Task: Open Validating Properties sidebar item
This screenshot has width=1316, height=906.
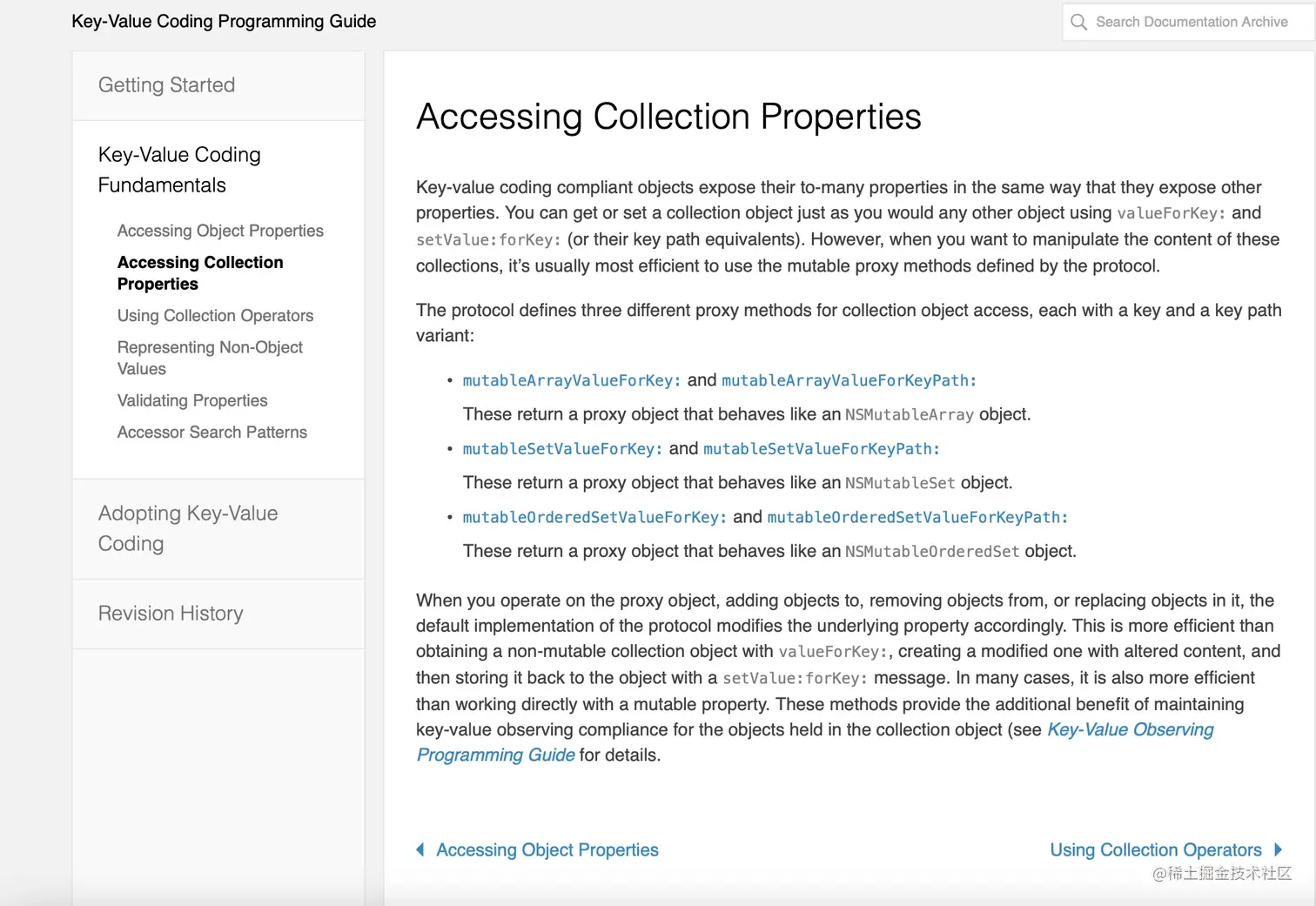Action: [x=192, y=400]
